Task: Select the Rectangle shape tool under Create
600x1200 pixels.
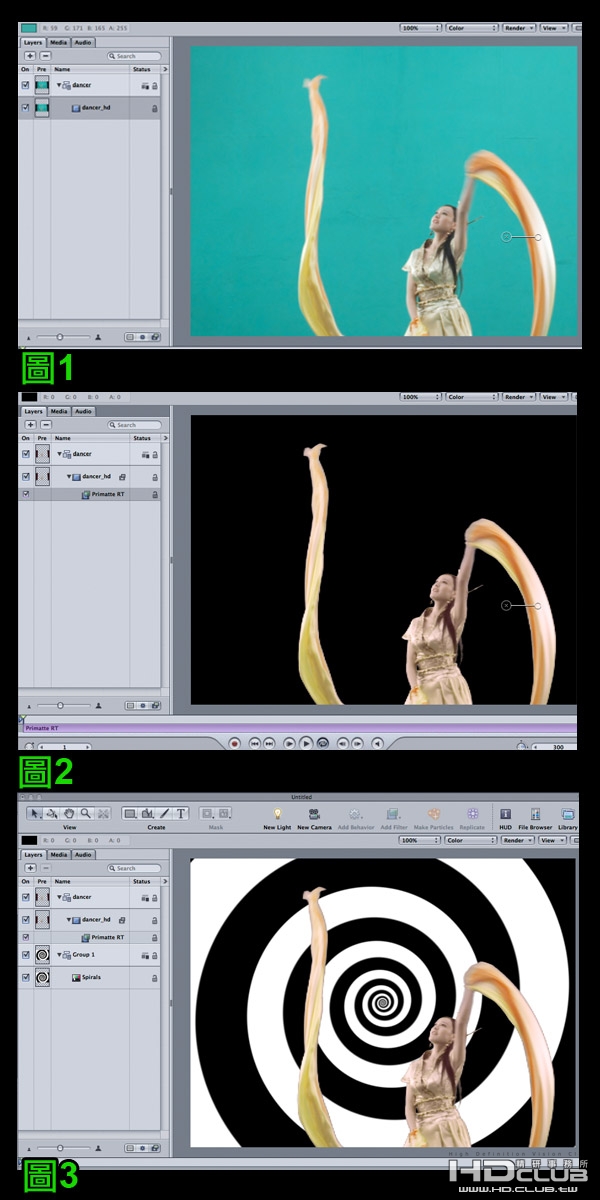Action: [131, 814]
